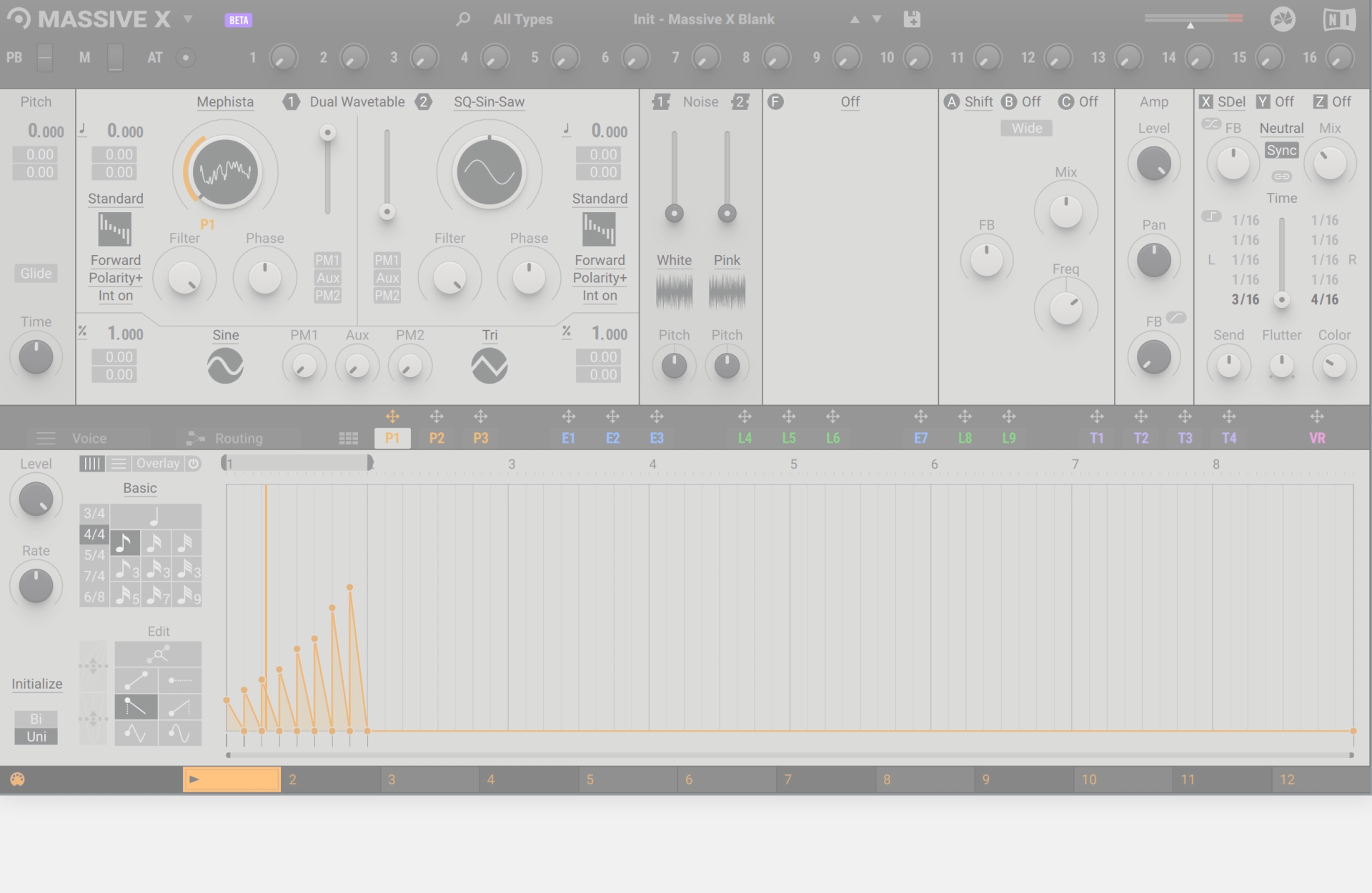Select the 3/4 time signature
The height and width of the screenshot is (893, 1372).
coord(94,513)
